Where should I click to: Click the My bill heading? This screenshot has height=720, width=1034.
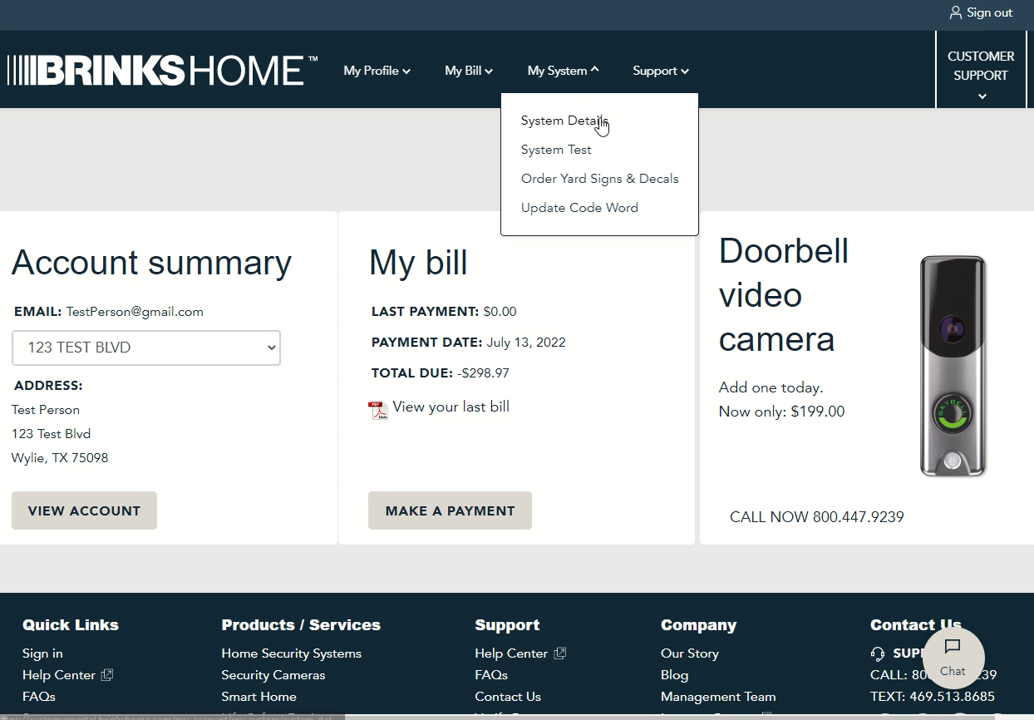[418, 262]
